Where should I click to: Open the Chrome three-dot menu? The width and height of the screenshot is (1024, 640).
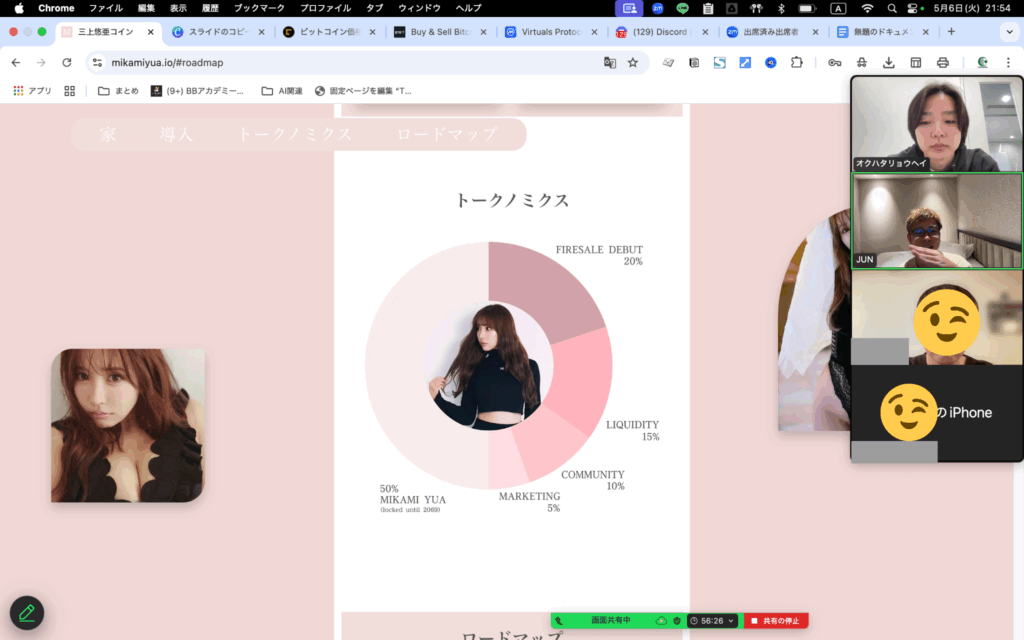click(x=1008, y=63)
